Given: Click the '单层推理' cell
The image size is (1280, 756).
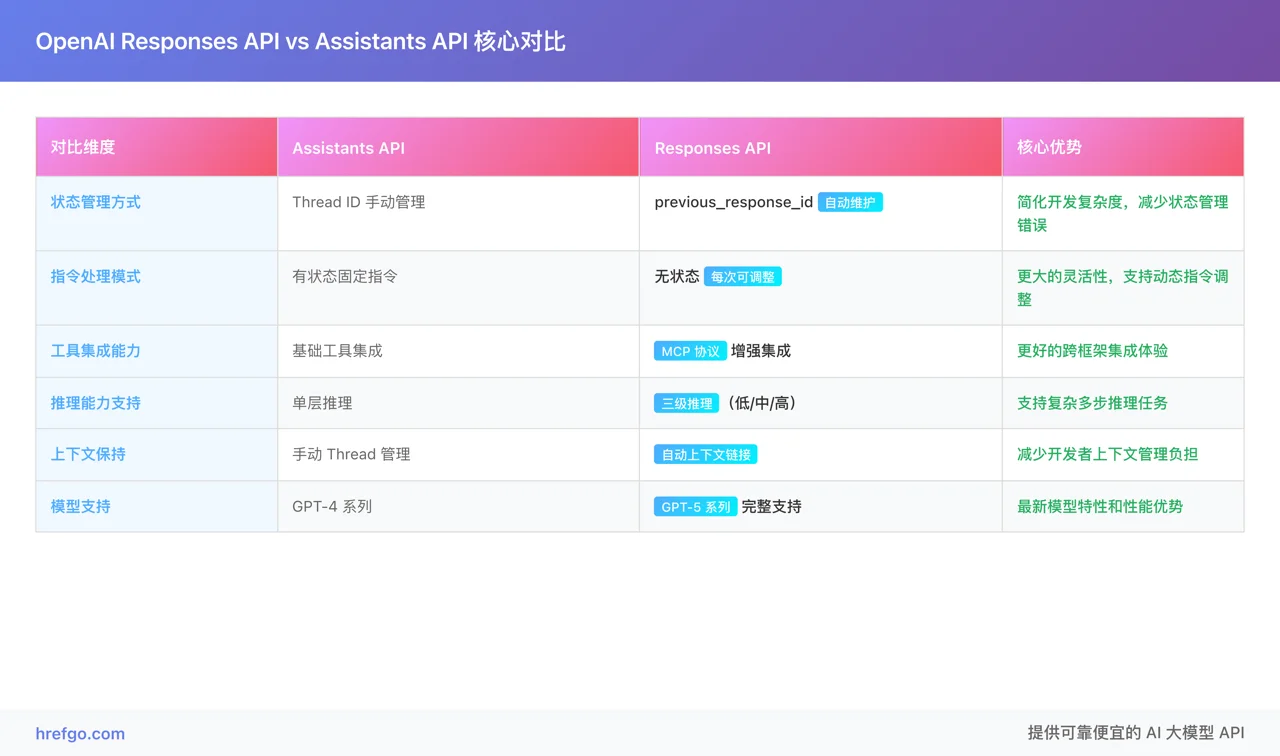Looking at the screenshot, I should (458, 403).
